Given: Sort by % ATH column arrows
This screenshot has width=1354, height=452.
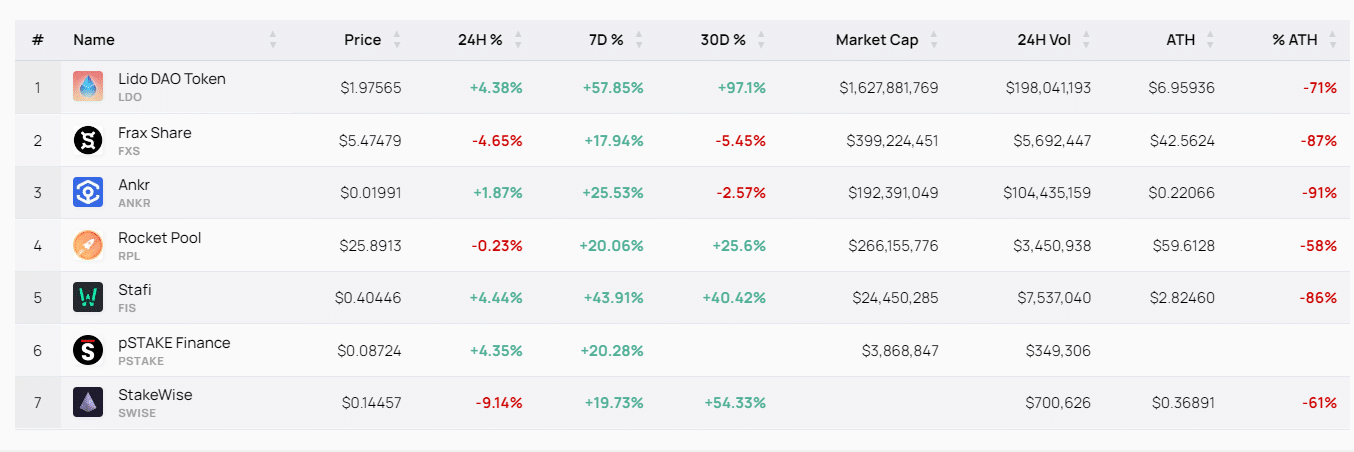Looking at the screenshot, I should pyautogui.click(x=1333, y=40).
